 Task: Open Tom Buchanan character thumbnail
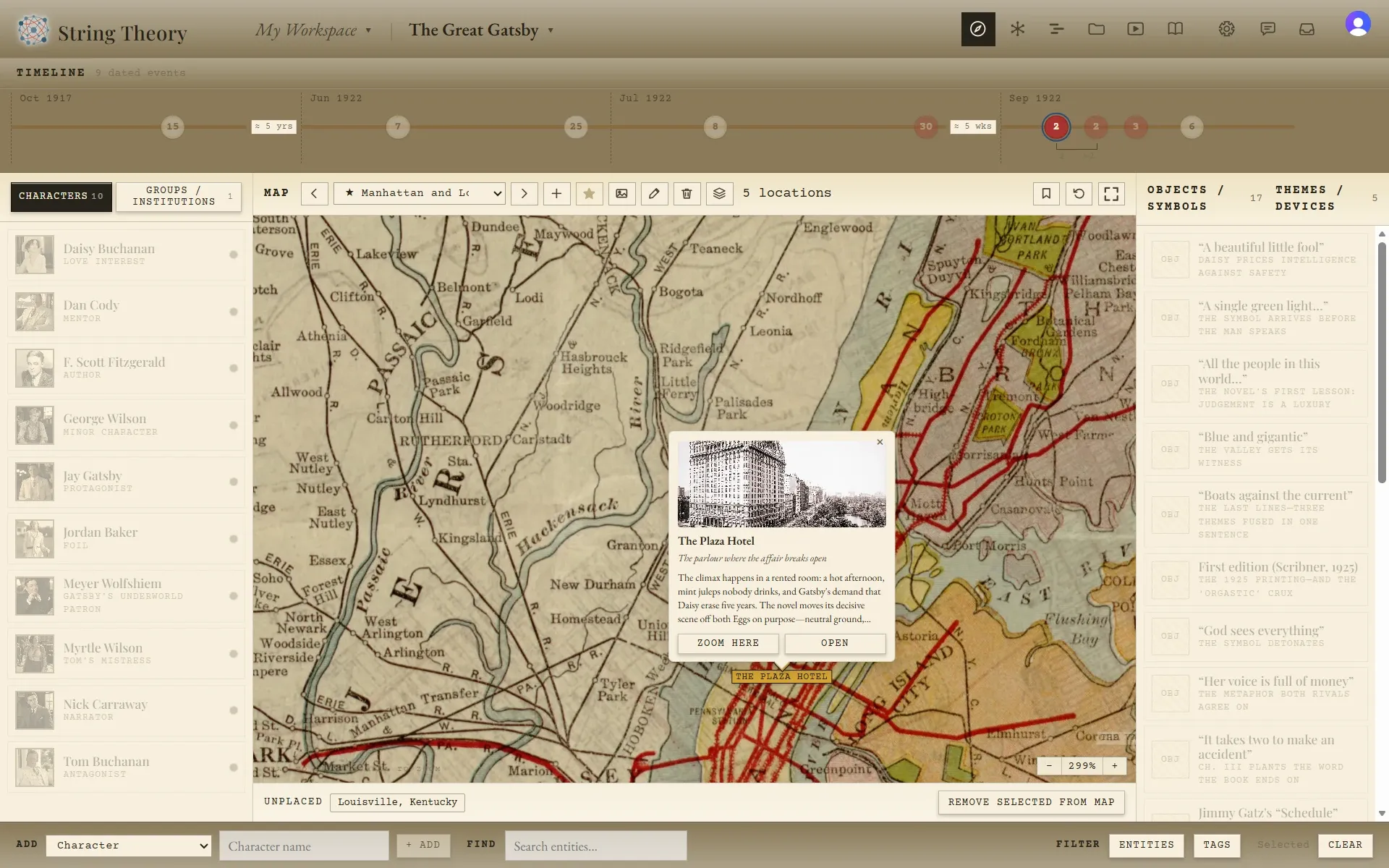click(x=35, y=767)
